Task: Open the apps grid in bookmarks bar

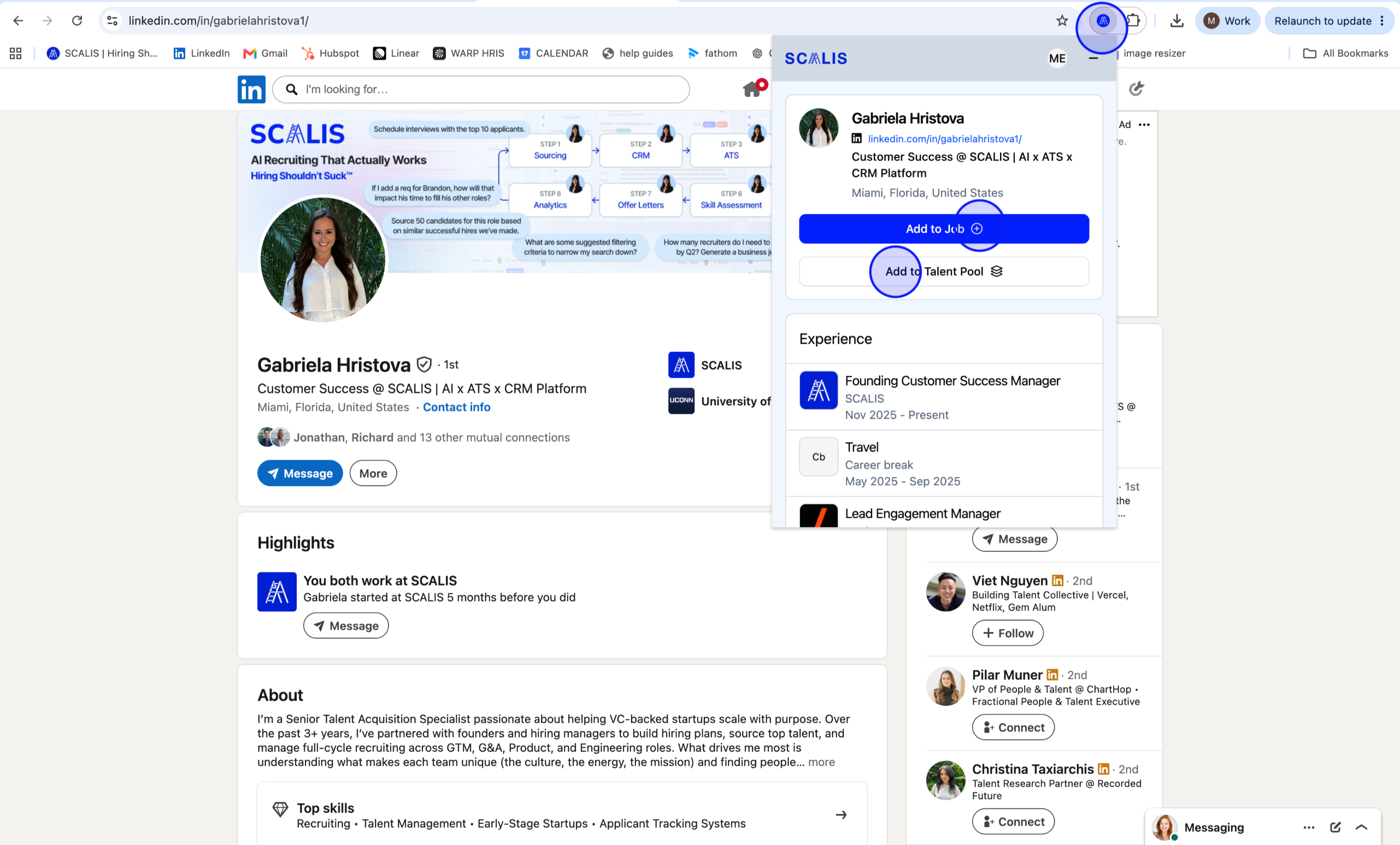Action: click(x=16, y=54)
